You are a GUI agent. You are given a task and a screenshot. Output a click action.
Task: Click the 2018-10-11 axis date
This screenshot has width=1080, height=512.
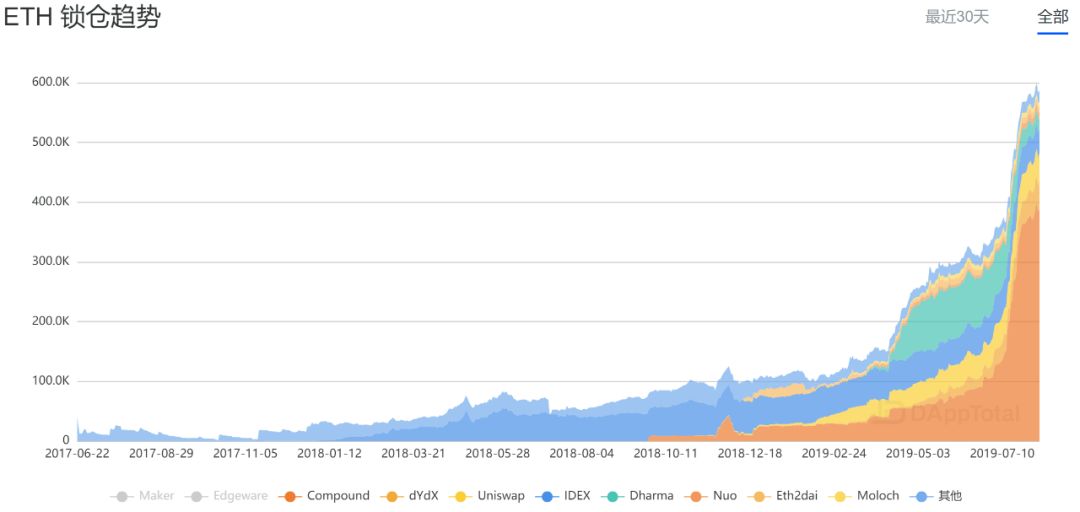pyautogui.click(x=665, y=453)
